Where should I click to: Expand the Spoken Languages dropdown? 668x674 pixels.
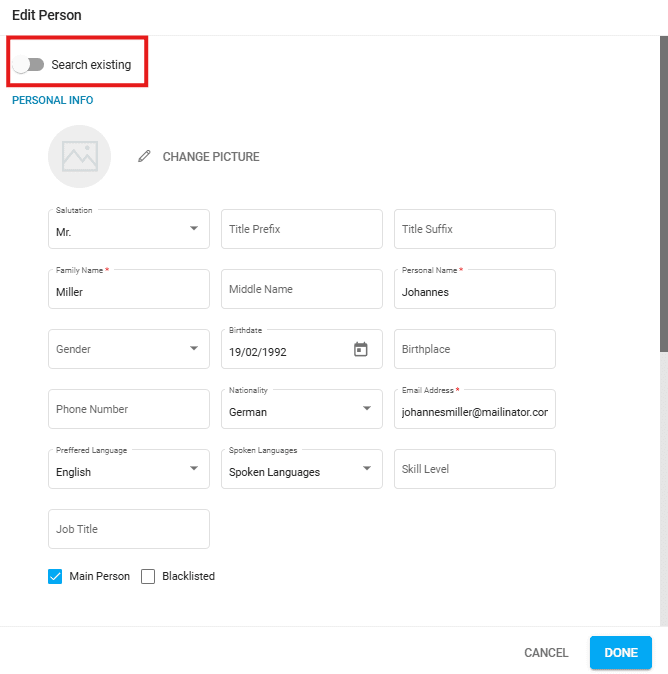pos(366,469)
